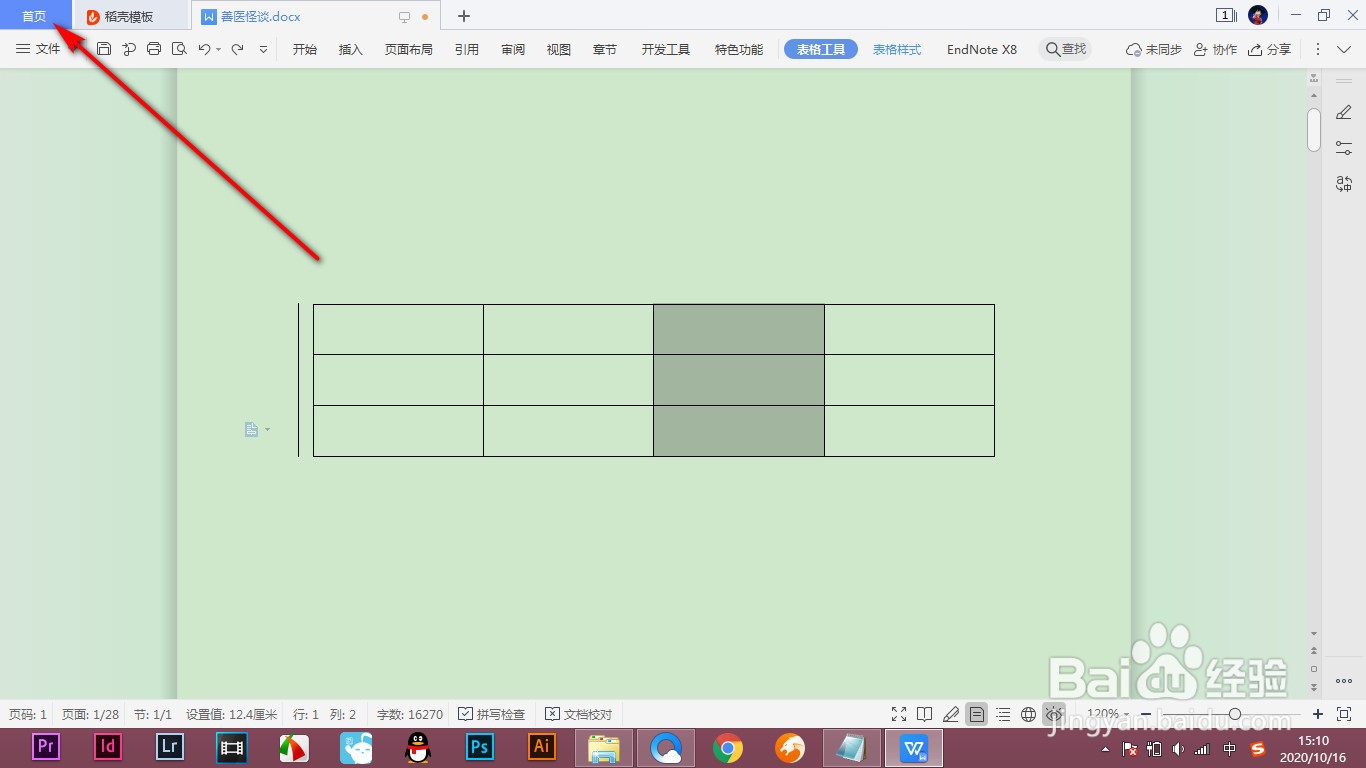Click the conversion icon in right sidebar
Viewport: 1366px width, 768px height.
click(x=1344, y=184)
